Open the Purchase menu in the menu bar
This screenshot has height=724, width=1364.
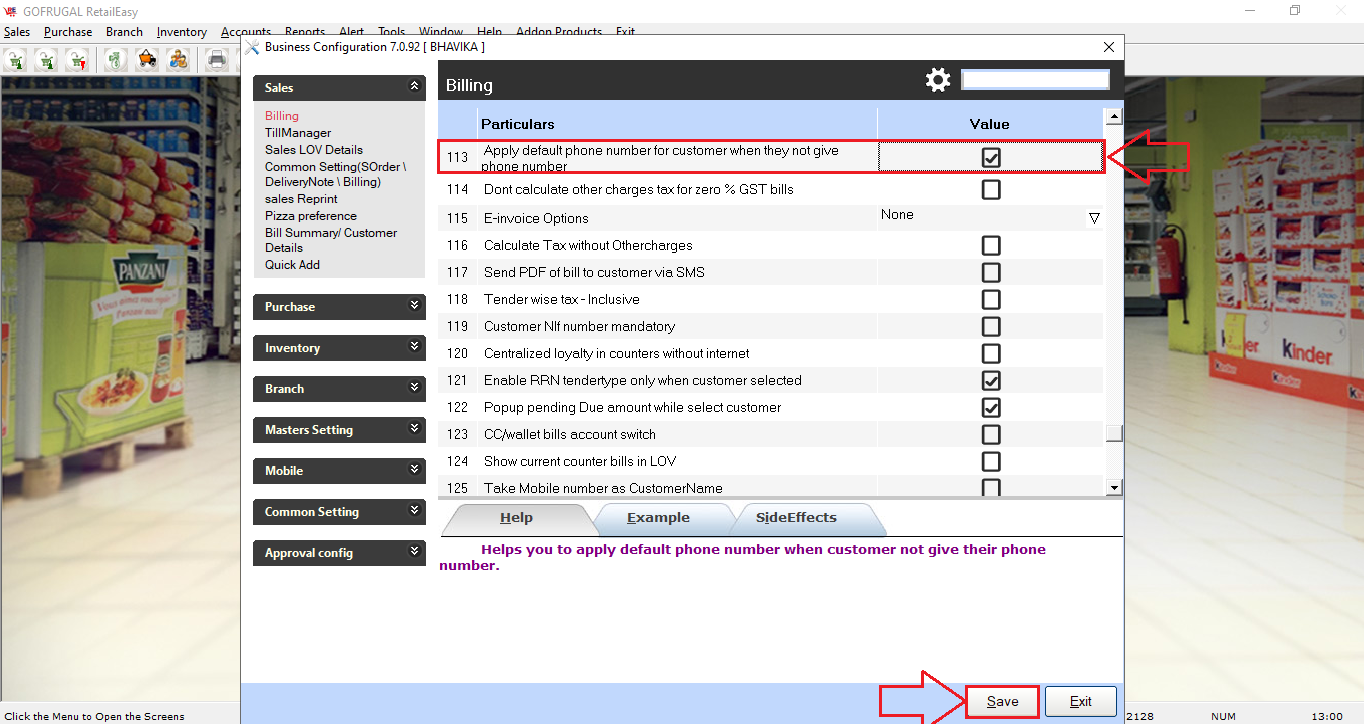click(68, 32)
